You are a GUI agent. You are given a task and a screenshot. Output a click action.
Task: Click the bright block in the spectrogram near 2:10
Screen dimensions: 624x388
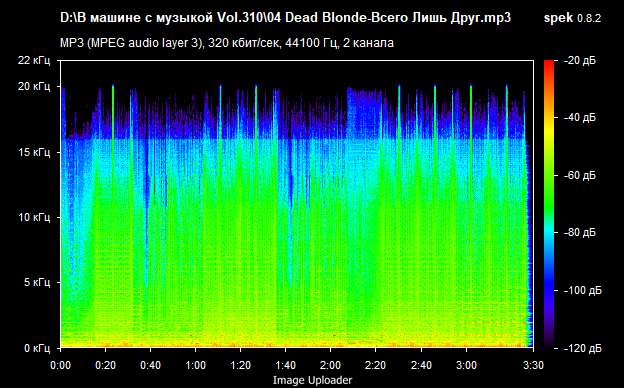click(x=363, y=113)
